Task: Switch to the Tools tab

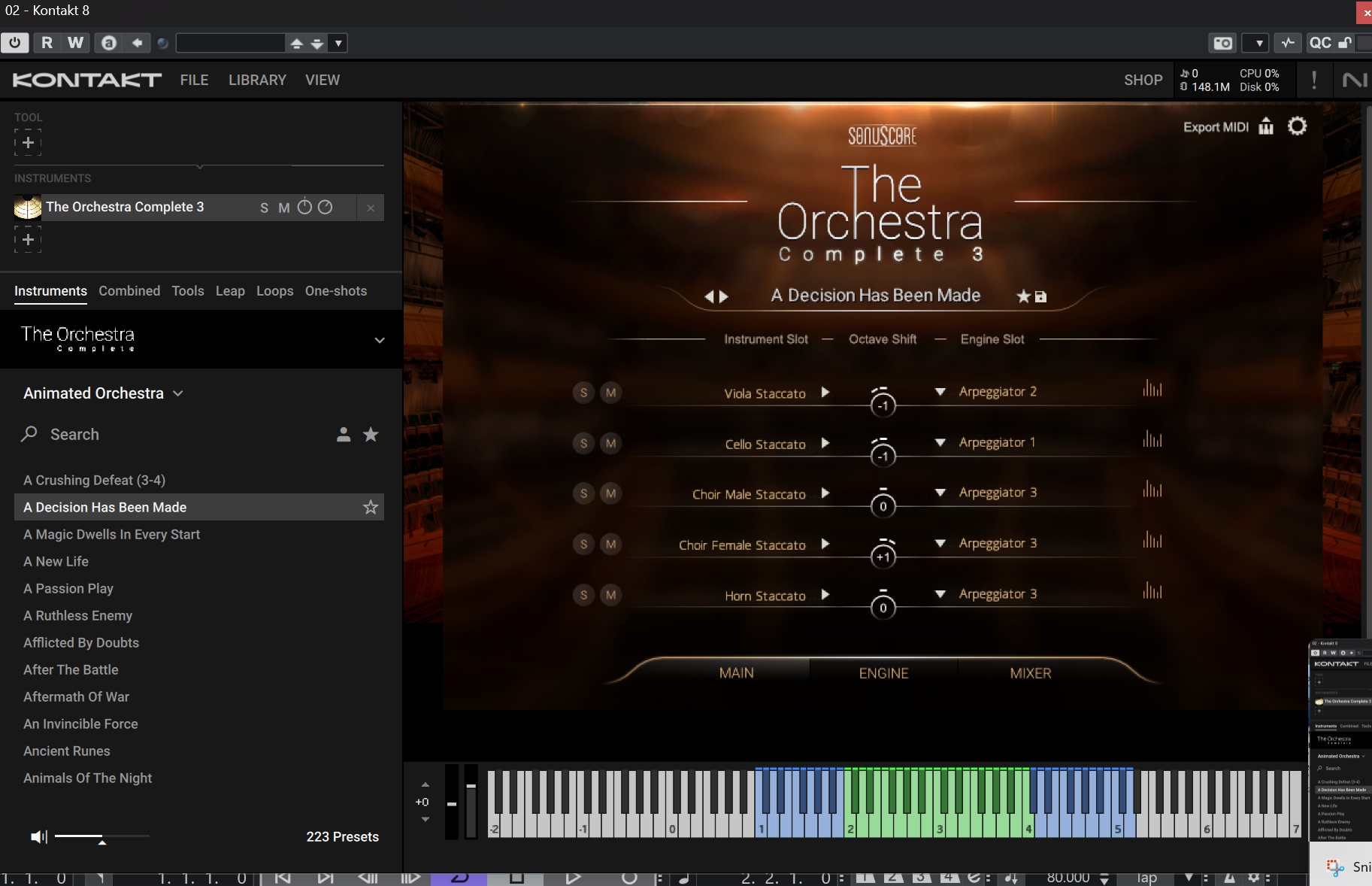Action: [187, 291]
